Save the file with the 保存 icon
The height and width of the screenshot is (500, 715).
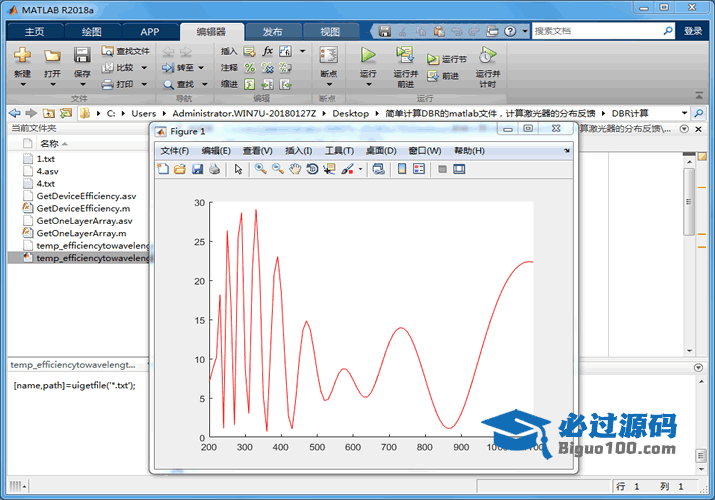(x=82, y=55)
